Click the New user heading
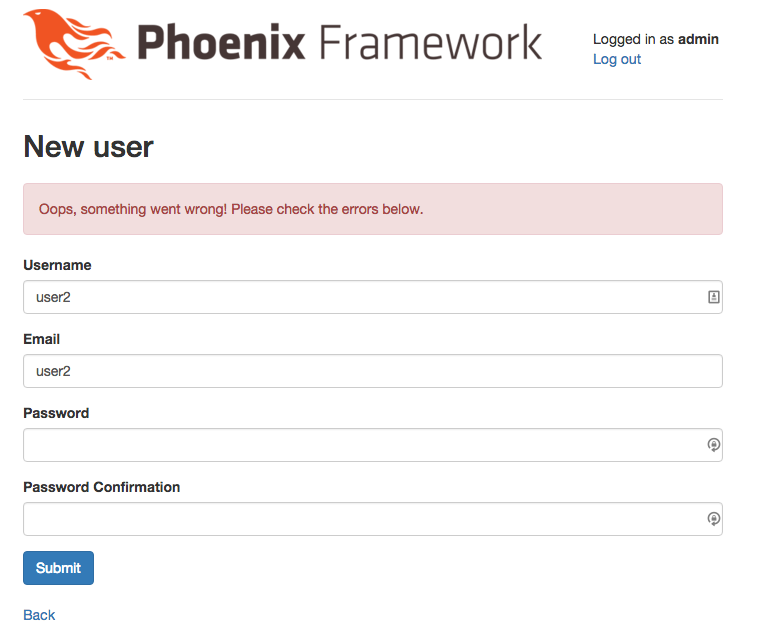Image resolution: width=773 pixels, height=633 pixels. [x=88, y=147]
